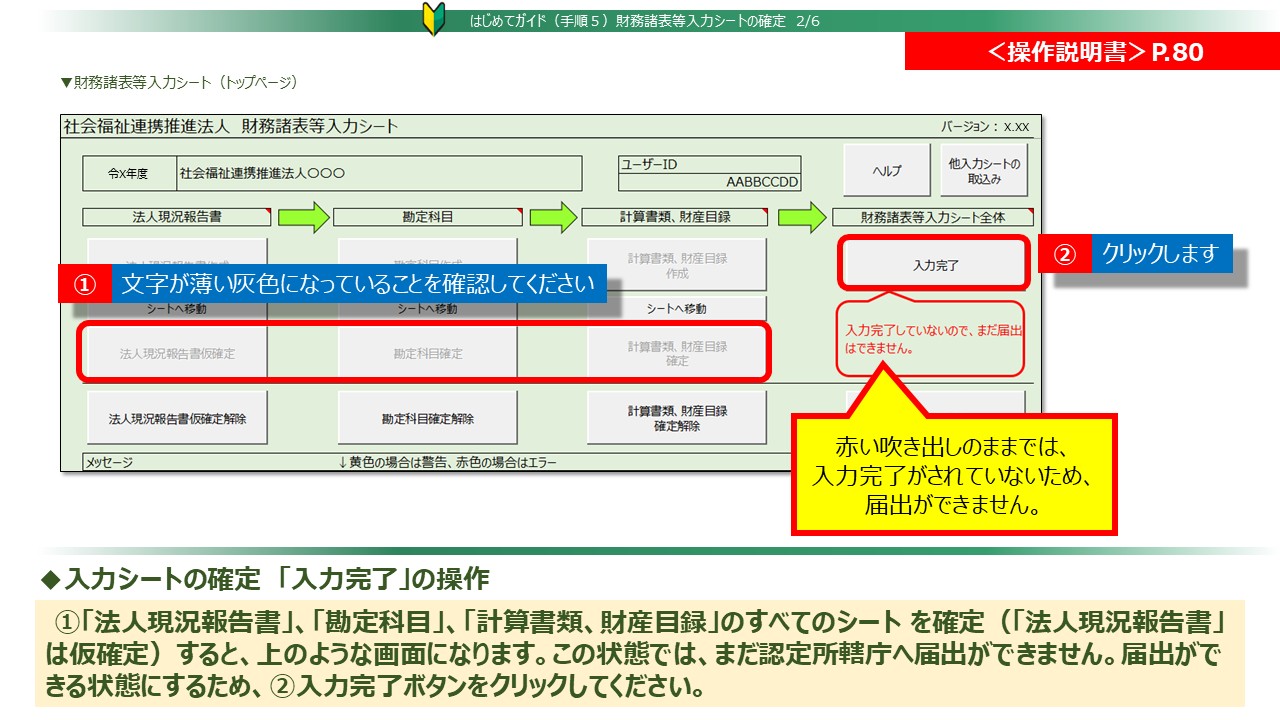Click 勘定科目確定解除 button
Screen dimensions: 1280x720
[x=427, y=419]
